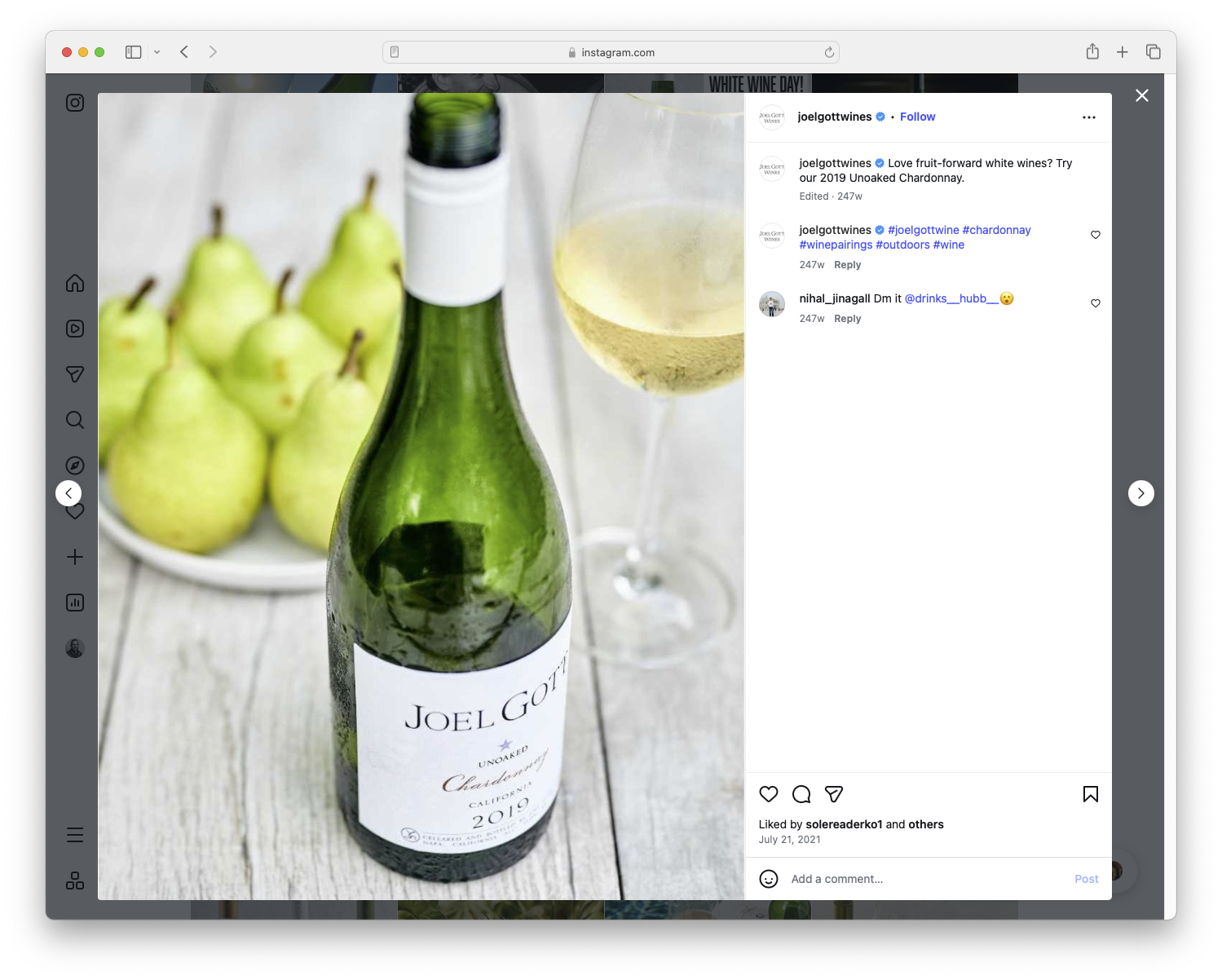Follow joelgottwines
Image resolution: width=1222 pixels, height=980 pixels.
(x=917, y=117)
